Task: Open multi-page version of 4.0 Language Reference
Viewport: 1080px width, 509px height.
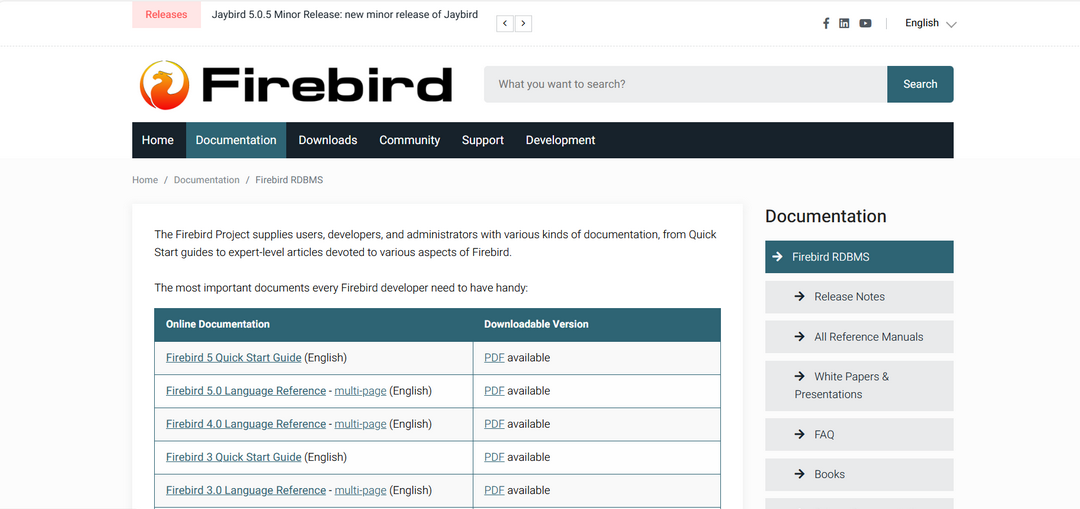Action: 360,424
